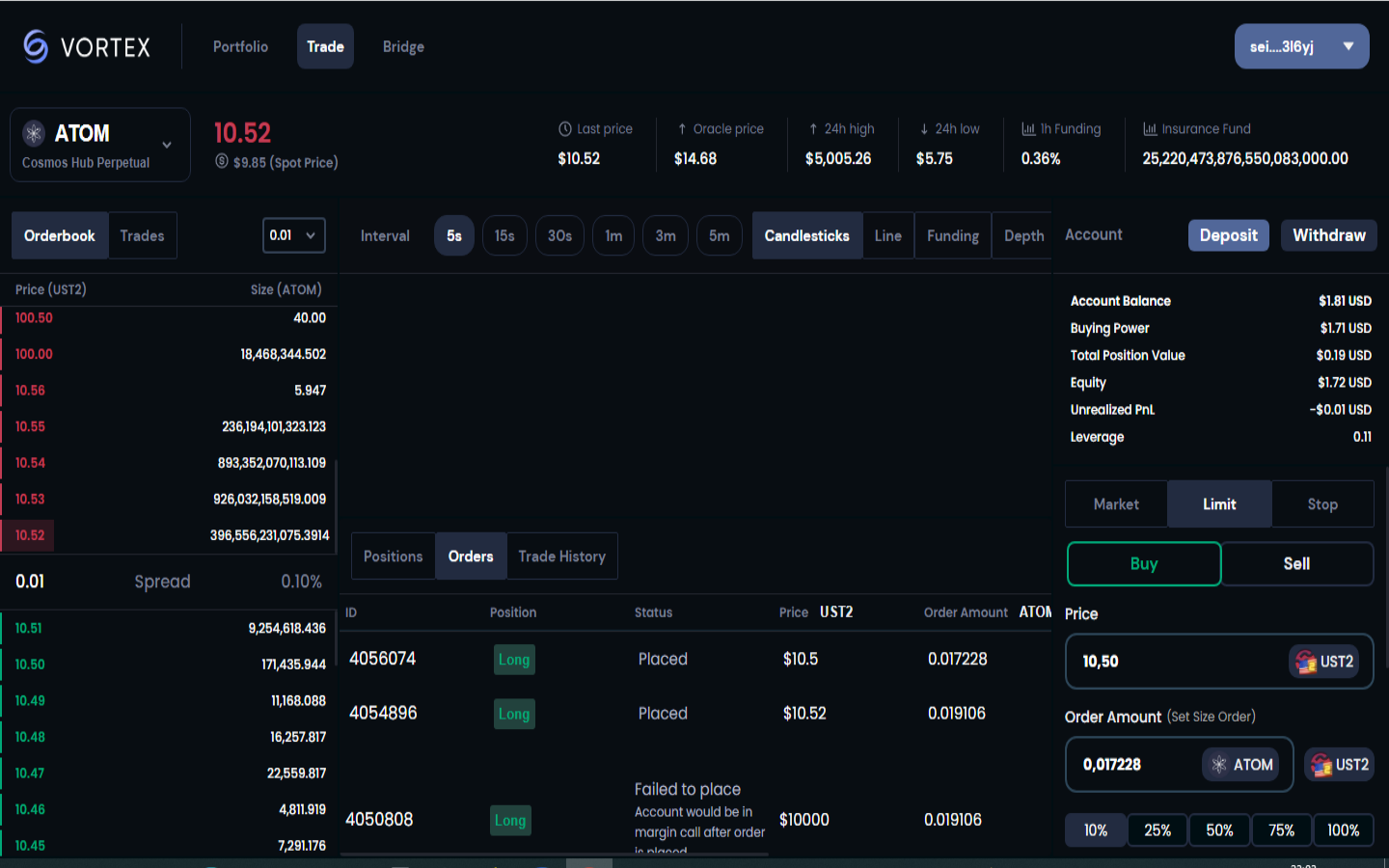The width and height of the screenshot is (1389, 868).
Task: Select ask price 10.52 in orderbook
Action: 30,535
